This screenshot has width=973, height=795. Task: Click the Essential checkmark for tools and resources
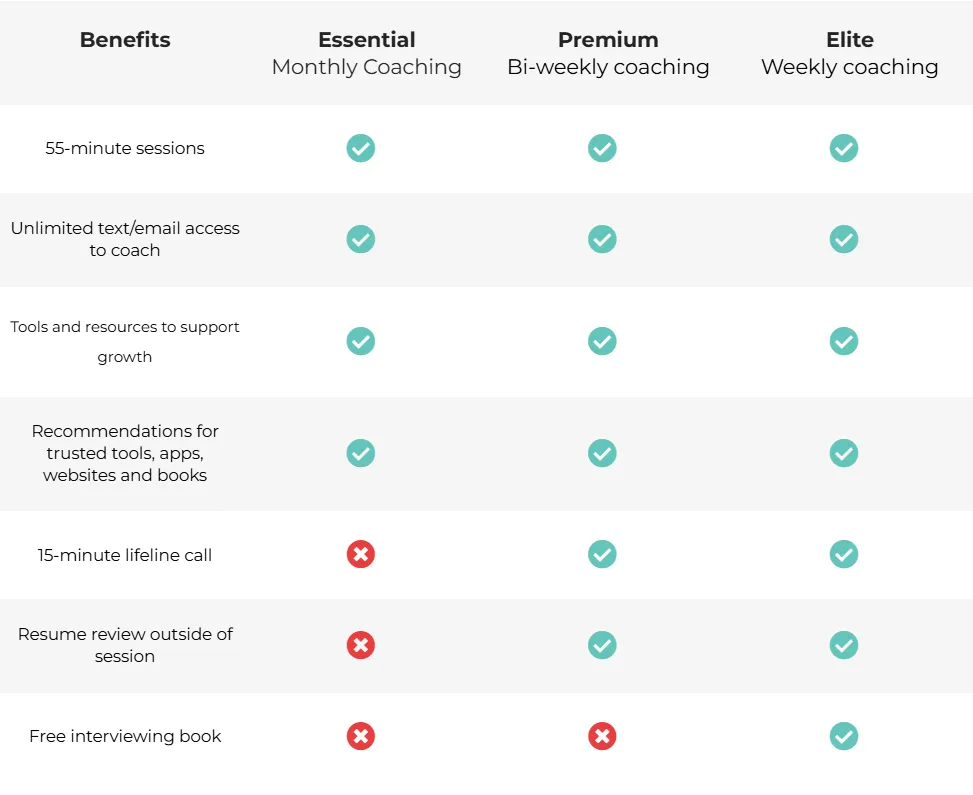click(x=361, y=341)
